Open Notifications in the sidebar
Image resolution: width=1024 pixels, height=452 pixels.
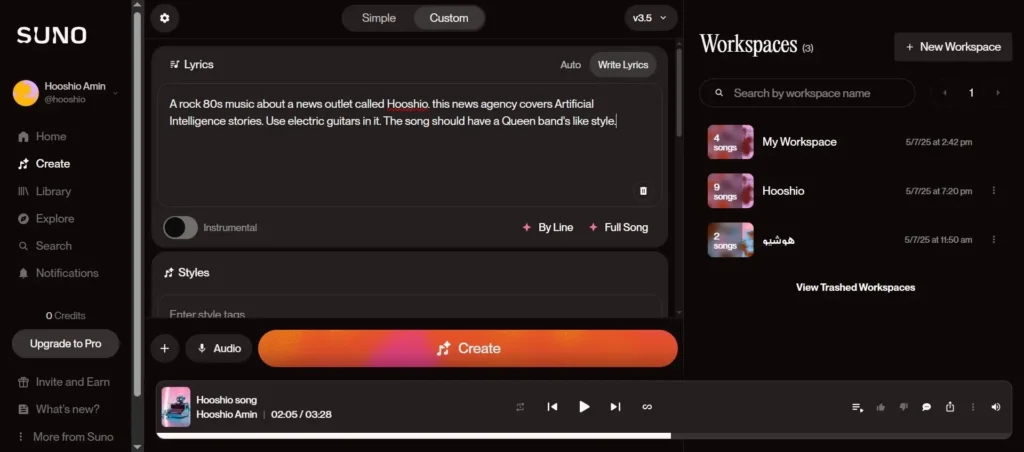tap(58, 274)
